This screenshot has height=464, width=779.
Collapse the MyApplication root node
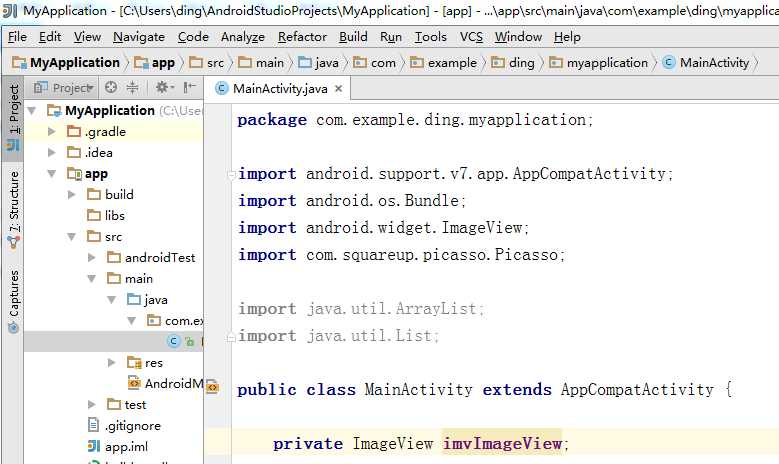[x=32, y=110]
